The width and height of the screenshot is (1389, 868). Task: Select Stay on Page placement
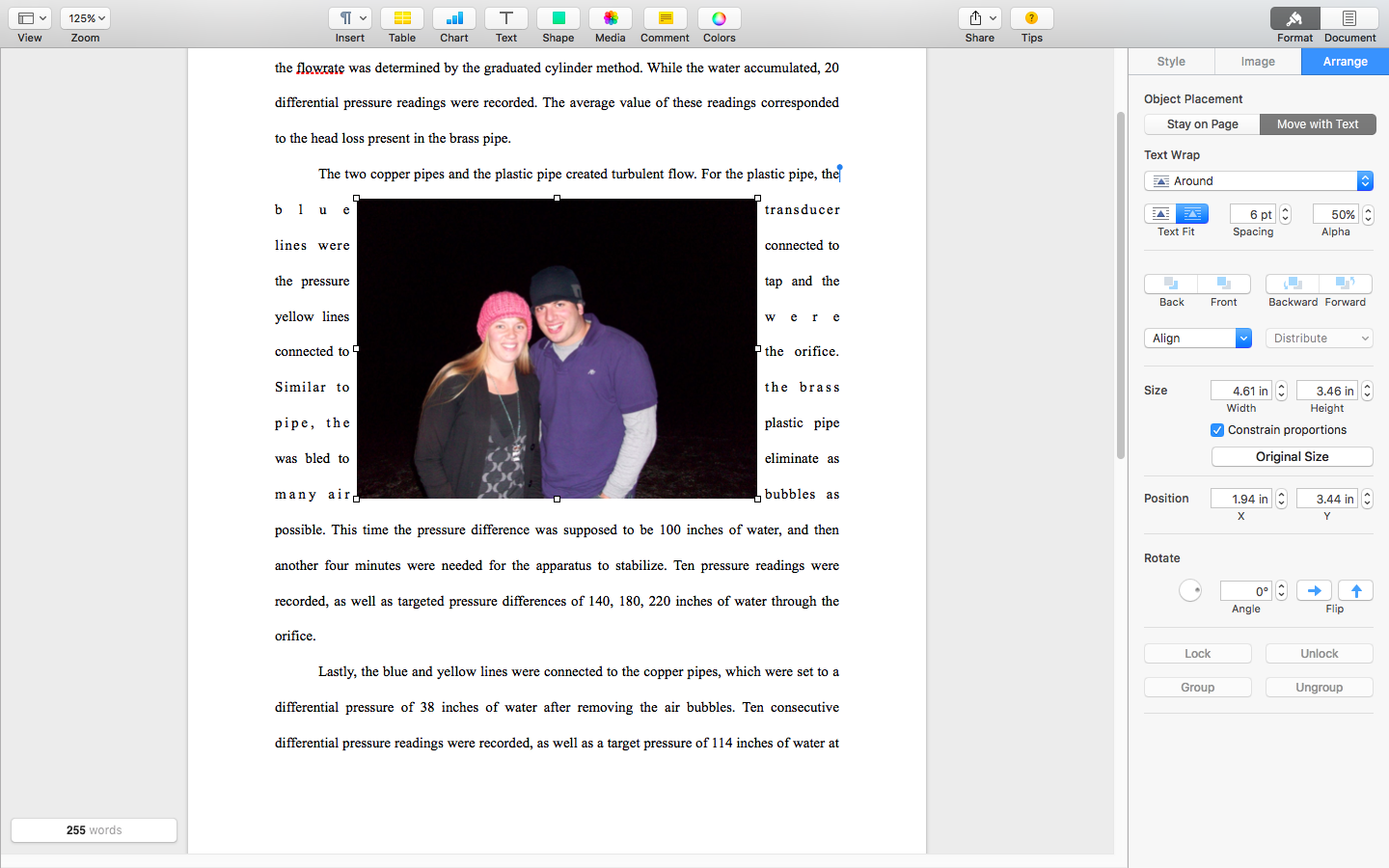pyautogui.click(x=1202, y=124)
